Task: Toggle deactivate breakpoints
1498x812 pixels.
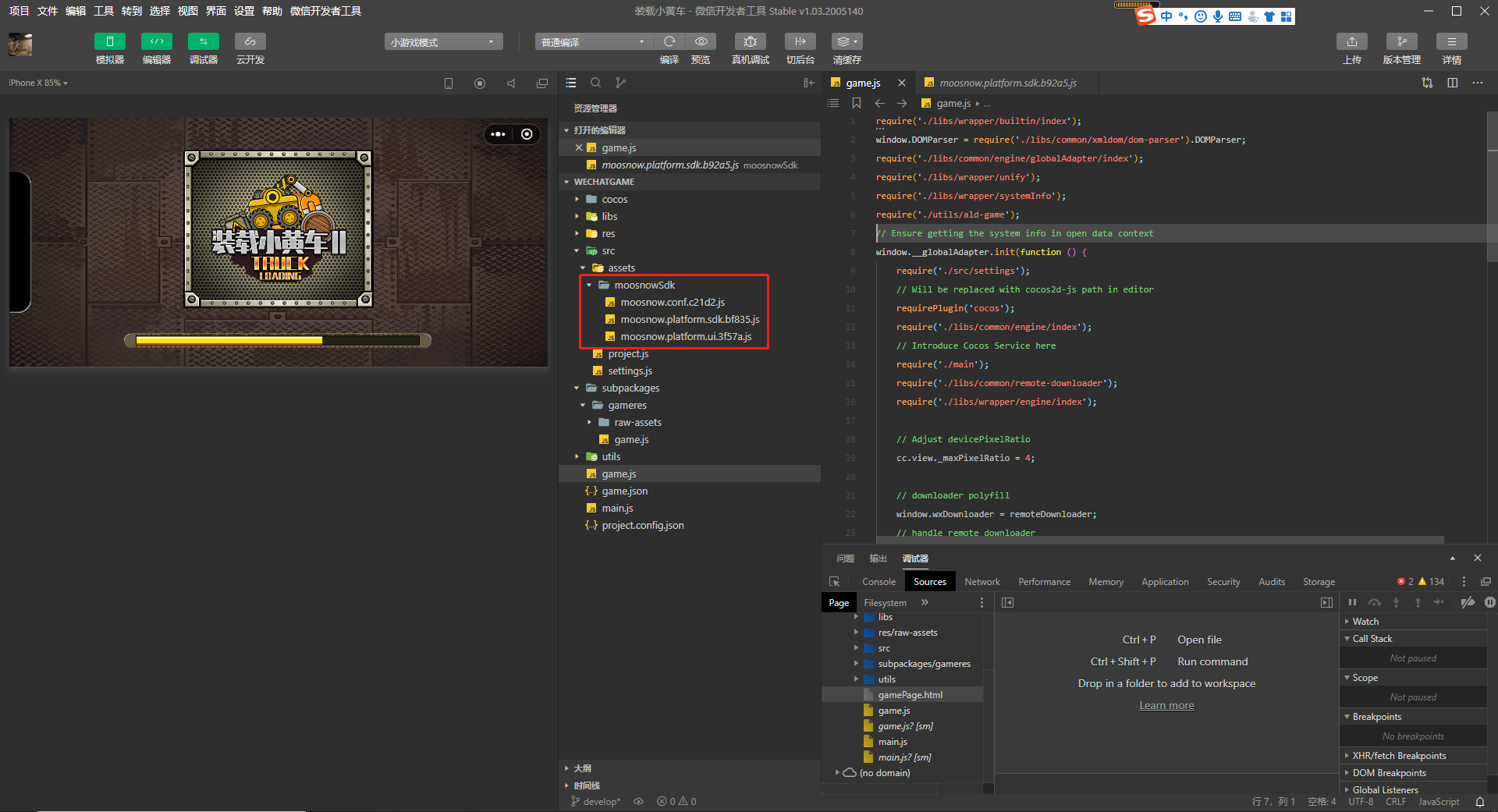Action: (x=1468, y=602)
